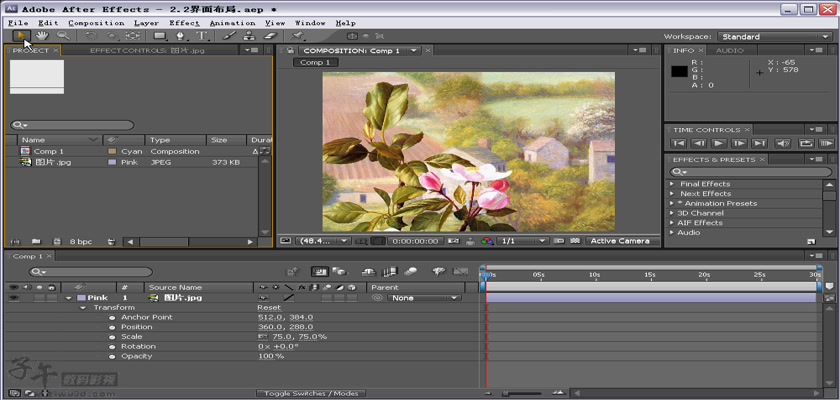The width and height of the screenshot is (840, 400).
Task: Click Reset for the Transform group
Action: click(x=268, y=307)
